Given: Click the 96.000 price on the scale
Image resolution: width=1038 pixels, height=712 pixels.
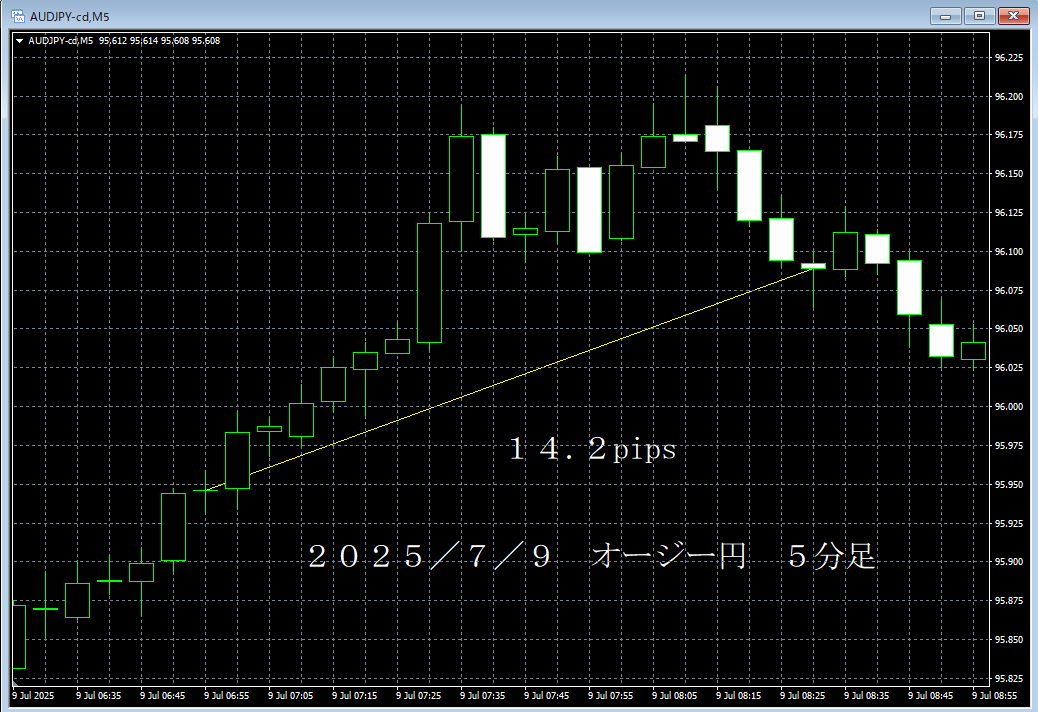Looking at the screenshot, I should tap(1008, 407).
